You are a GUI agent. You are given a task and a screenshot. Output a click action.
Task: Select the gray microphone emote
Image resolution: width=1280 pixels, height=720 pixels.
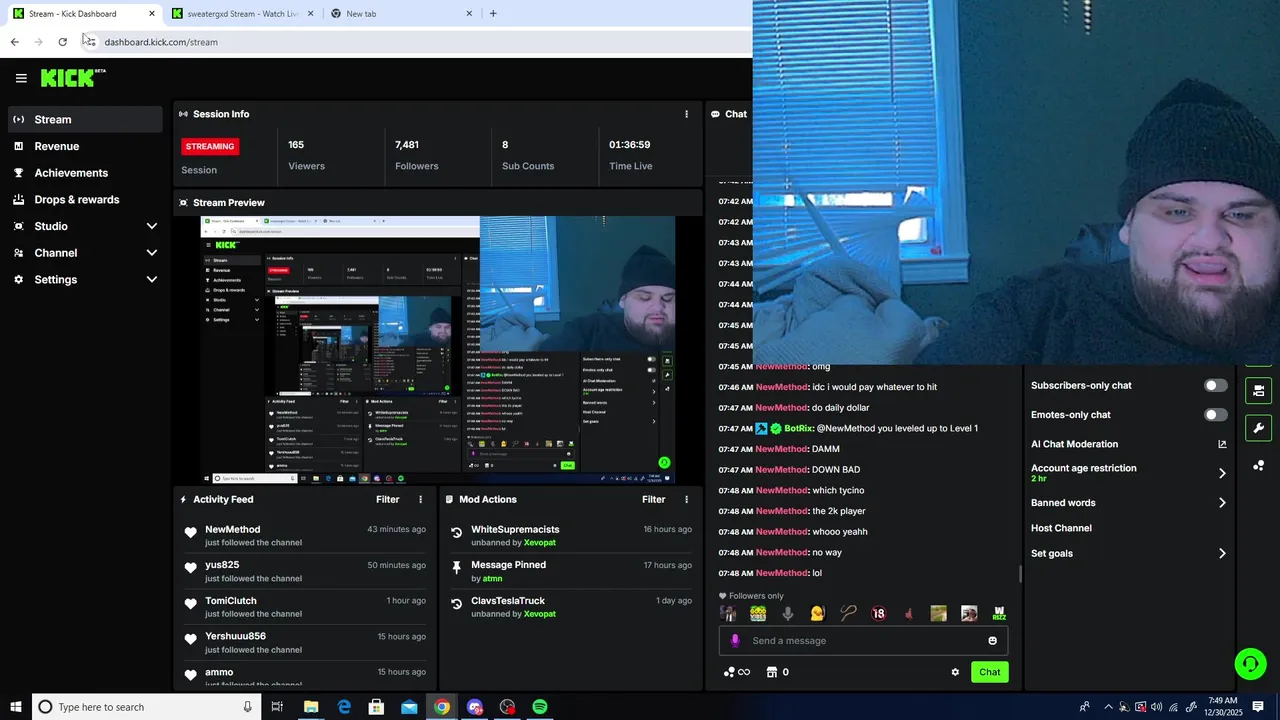(788, 614)
